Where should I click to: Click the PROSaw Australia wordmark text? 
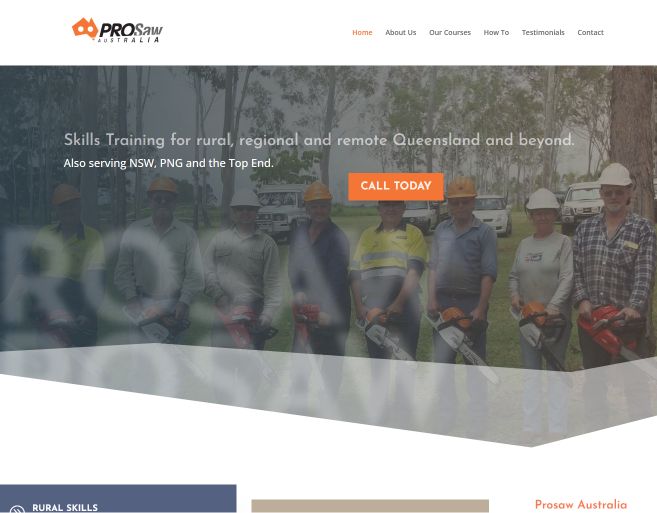(130, 33)
